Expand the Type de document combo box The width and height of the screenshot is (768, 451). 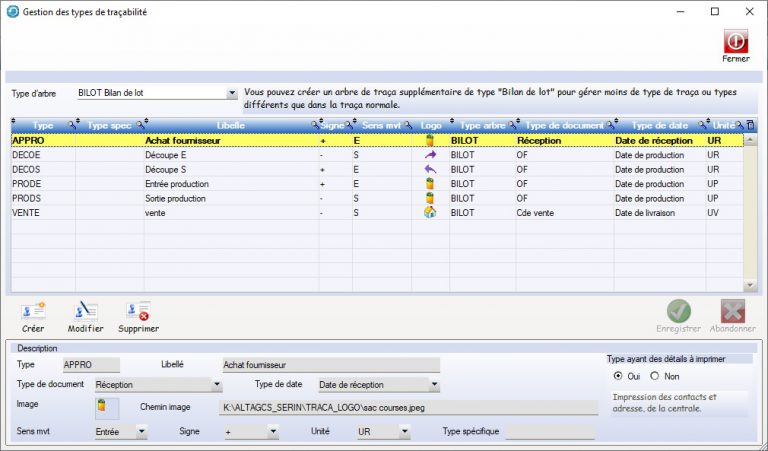click(x=217, y=384)
